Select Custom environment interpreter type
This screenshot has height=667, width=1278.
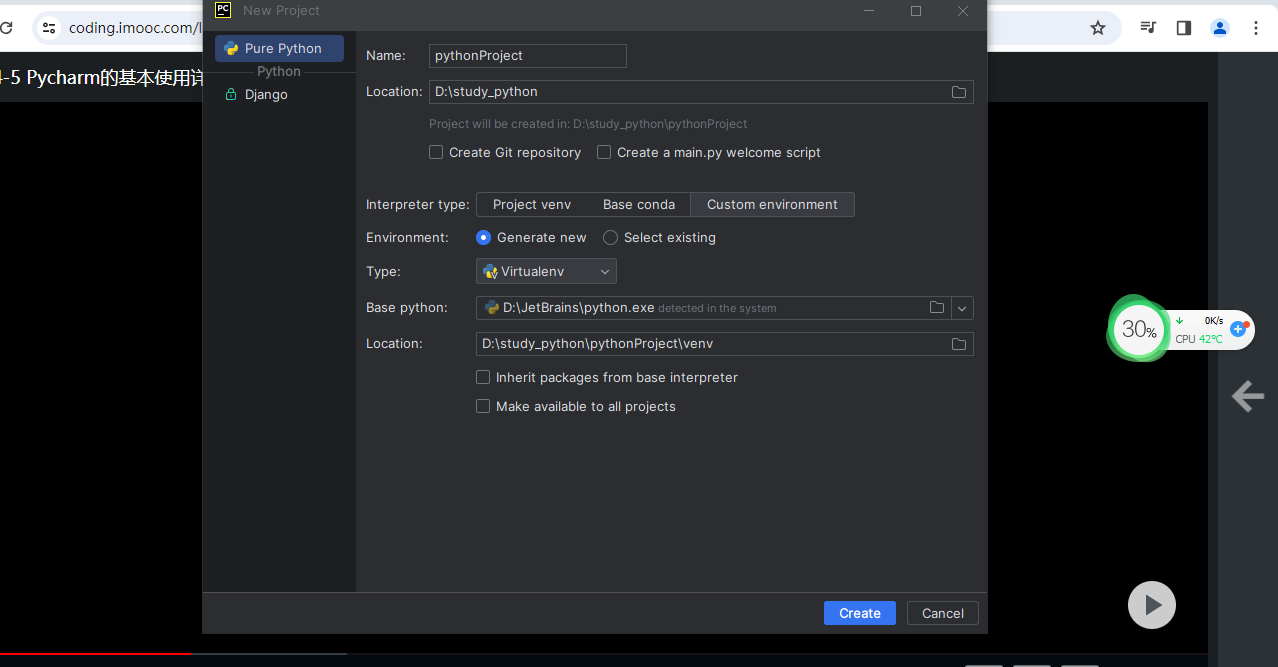pos(772,204)
